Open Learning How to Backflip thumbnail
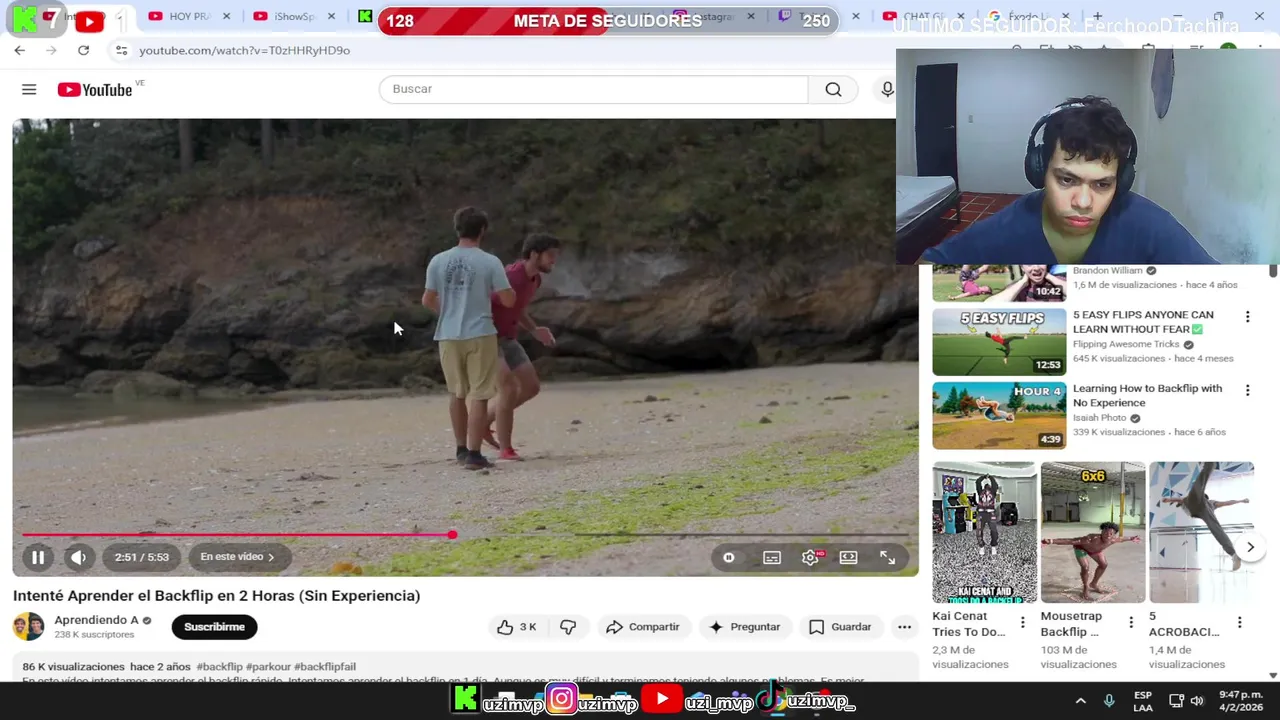 pyautogui.click(x=999, y=416)
